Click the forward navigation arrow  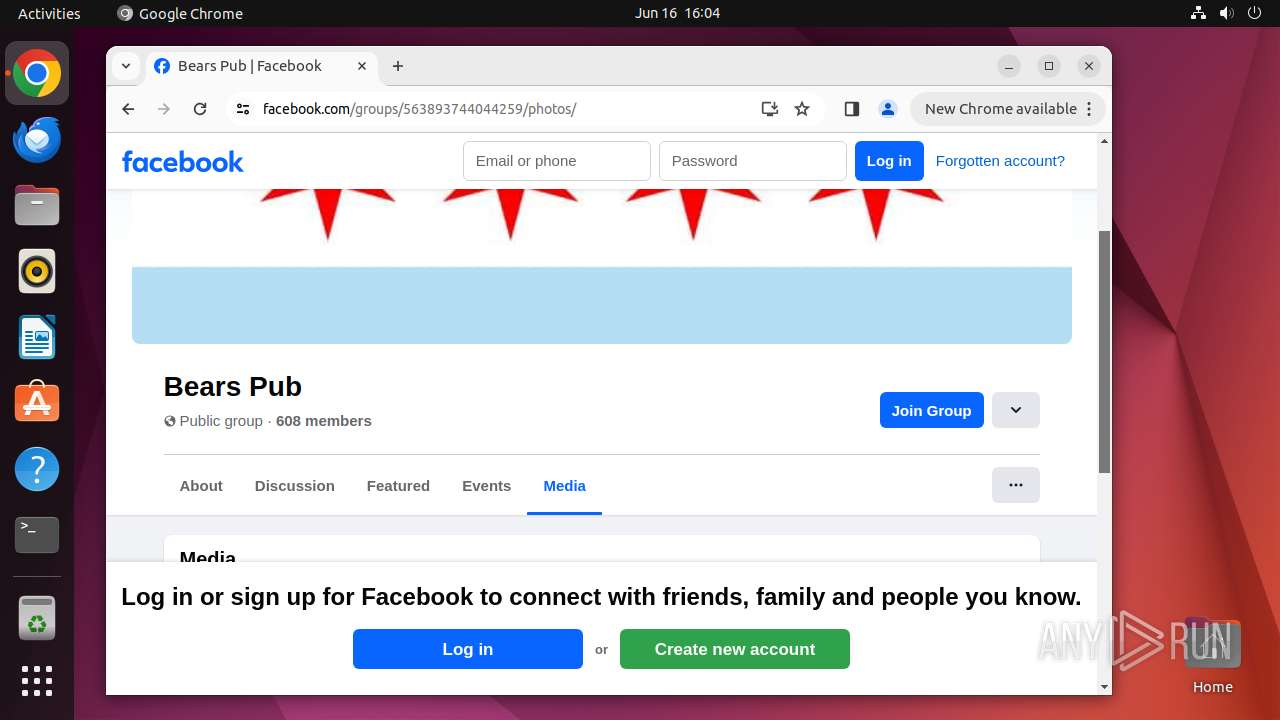pyautogui.click(x=164, y=109)
